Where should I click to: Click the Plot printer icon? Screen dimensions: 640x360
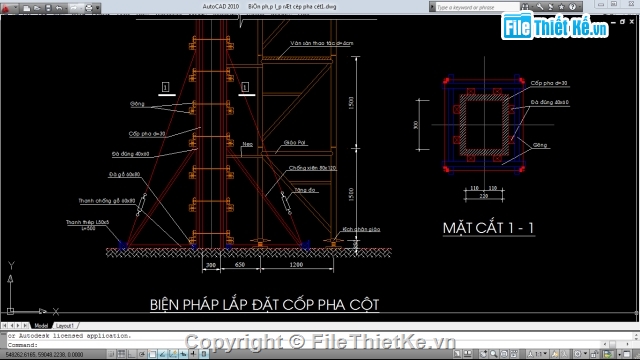tap(89, 8)
